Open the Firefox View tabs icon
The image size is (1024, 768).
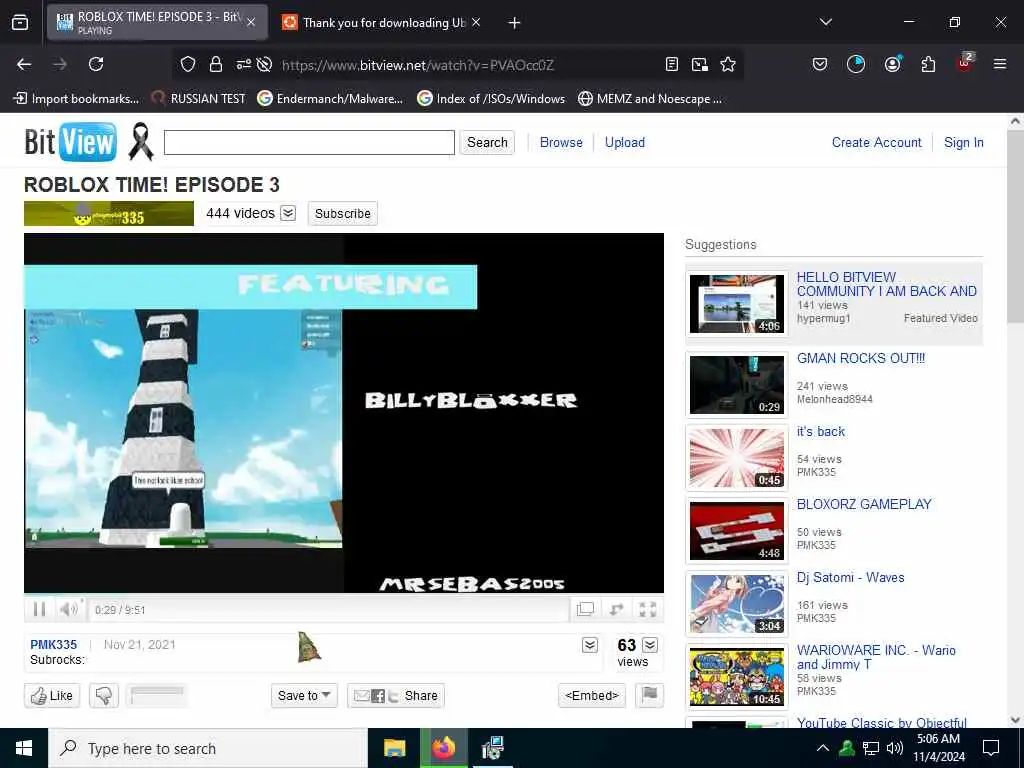(x=20, y=22)
